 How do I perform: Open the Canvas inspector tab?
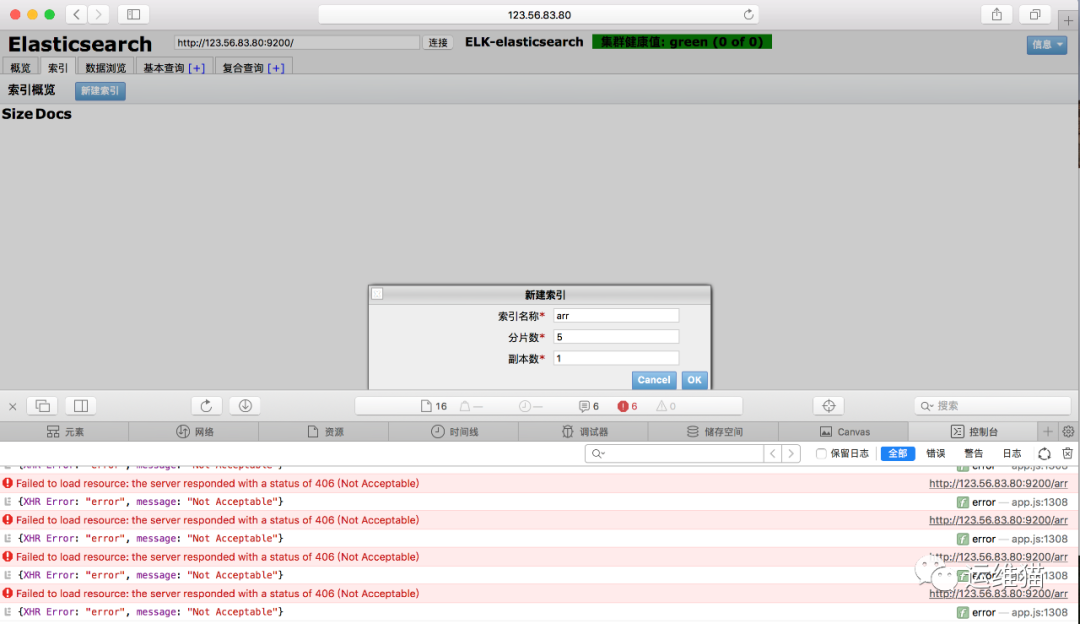[x=844, y=432]
